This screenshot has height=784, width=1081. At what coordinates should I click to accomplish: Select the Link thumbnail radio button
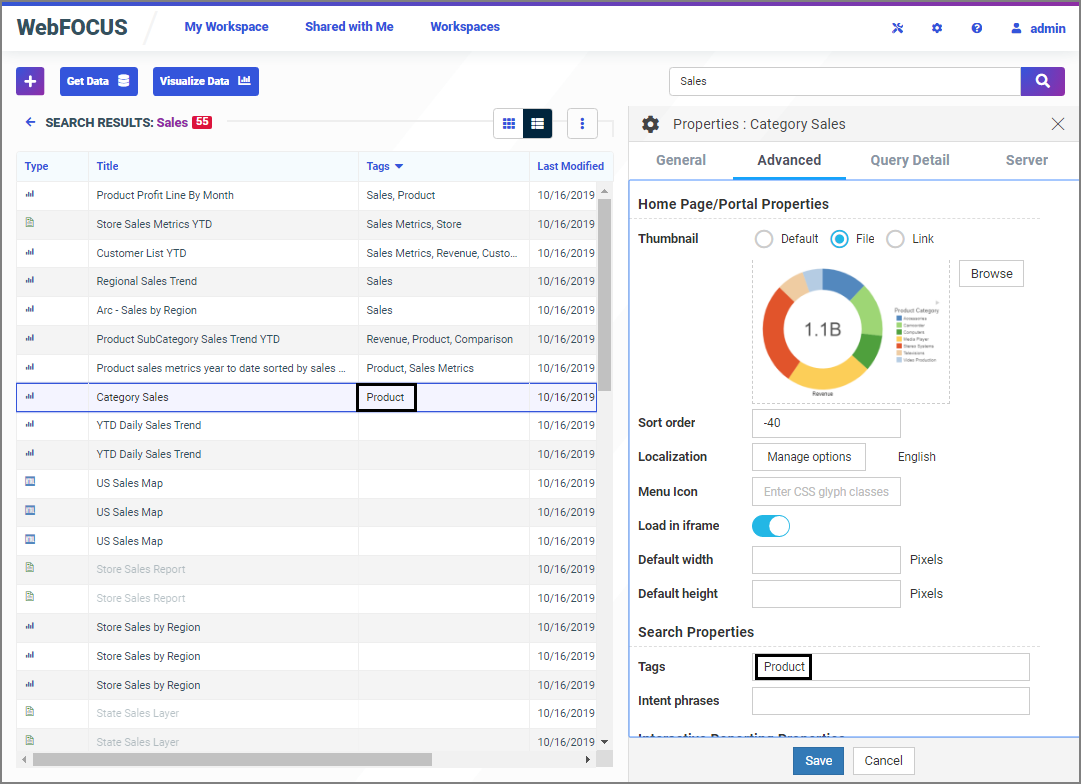(895, 239)
